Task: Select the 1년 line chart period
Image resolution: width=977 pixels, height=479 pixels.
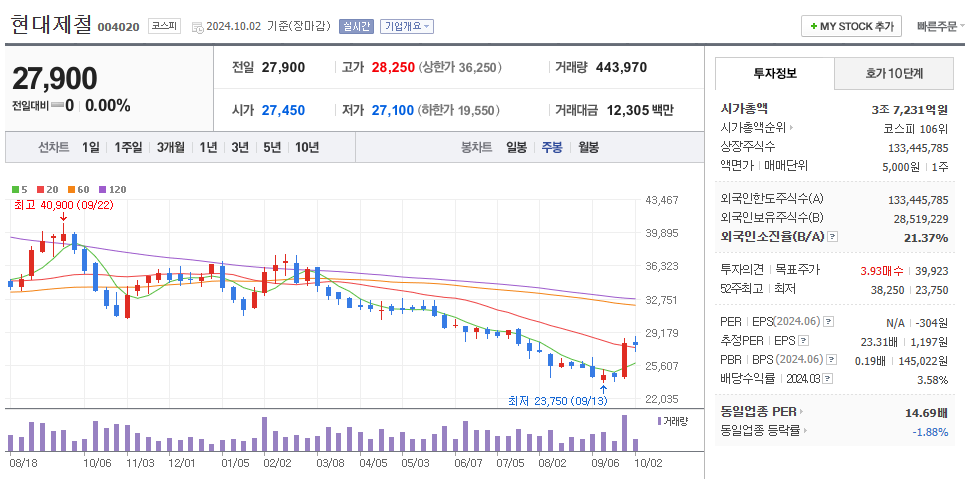Action: 208,148
